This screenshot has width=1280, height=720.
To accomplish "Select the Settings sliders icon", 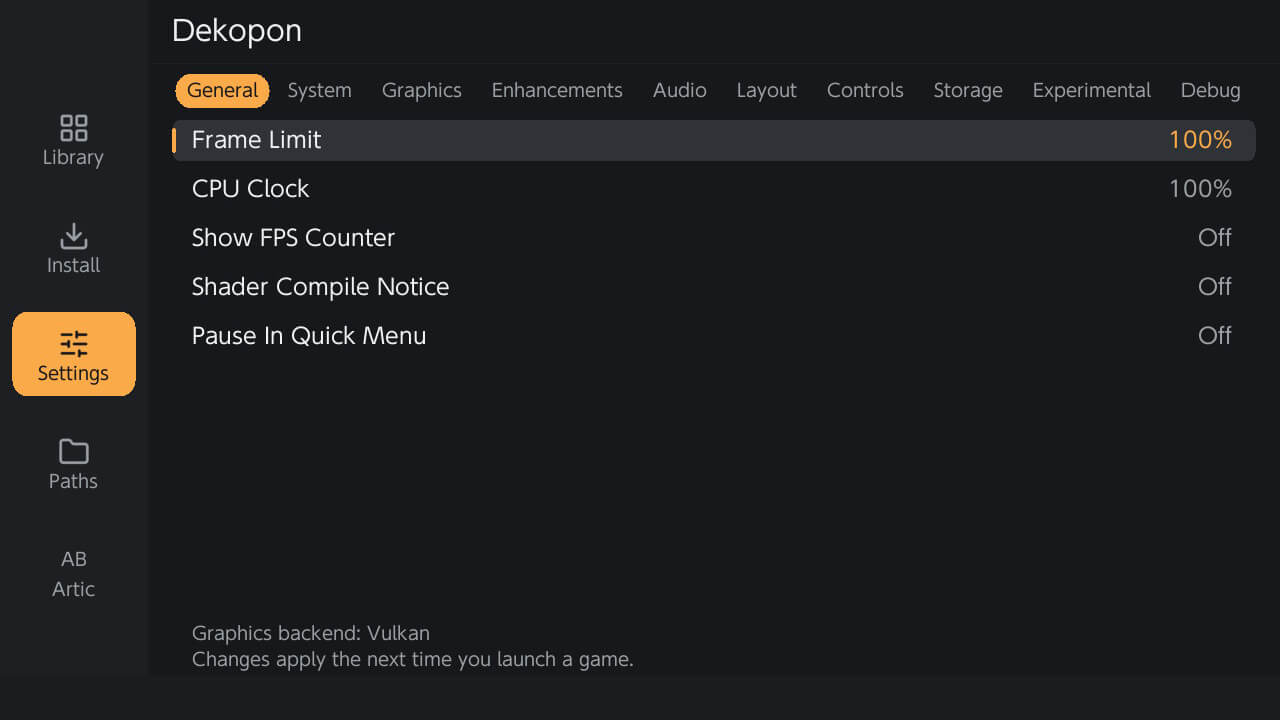I will [x=74, y=344].
